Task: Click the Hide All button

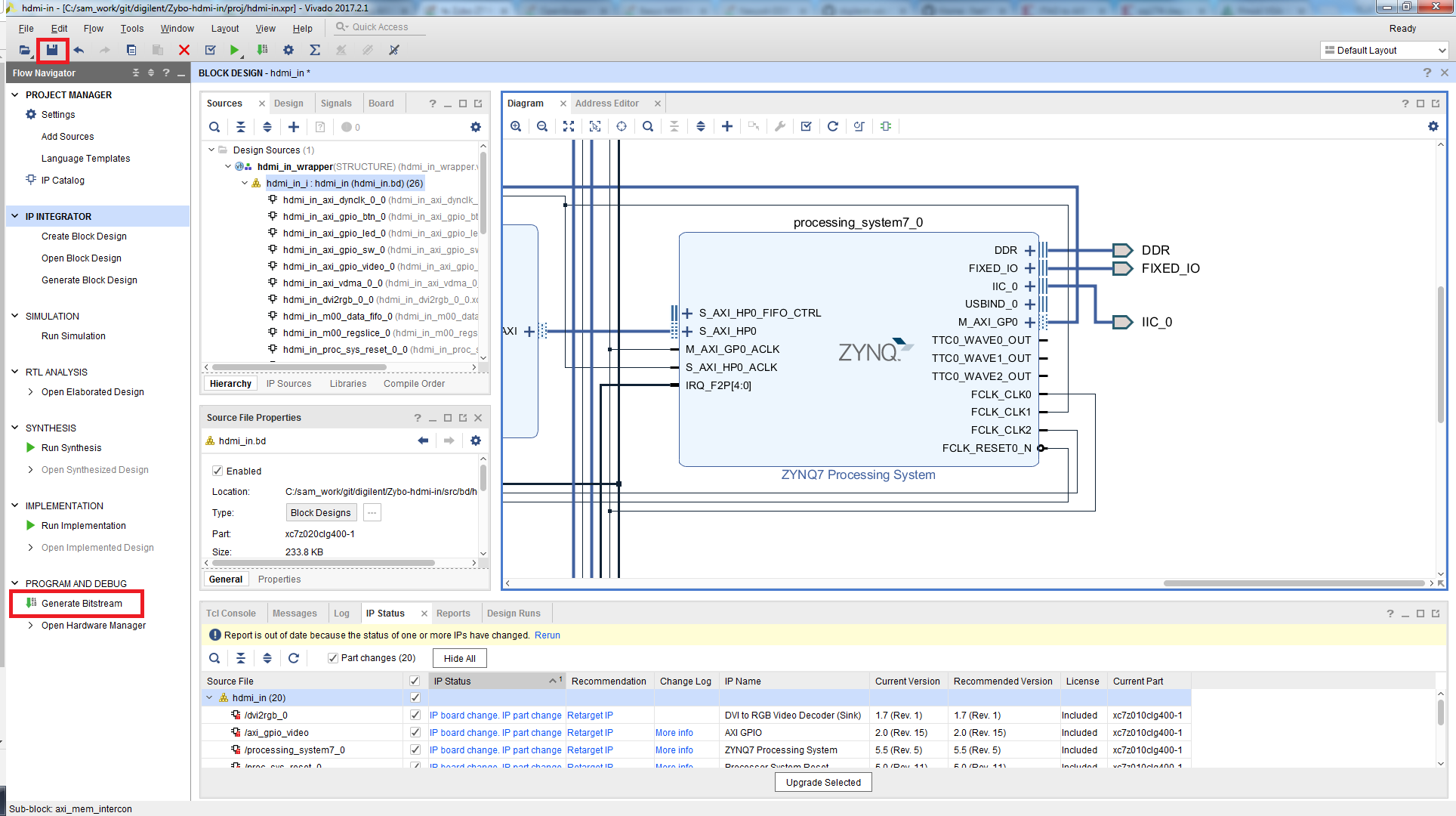Action: (460, 658)
